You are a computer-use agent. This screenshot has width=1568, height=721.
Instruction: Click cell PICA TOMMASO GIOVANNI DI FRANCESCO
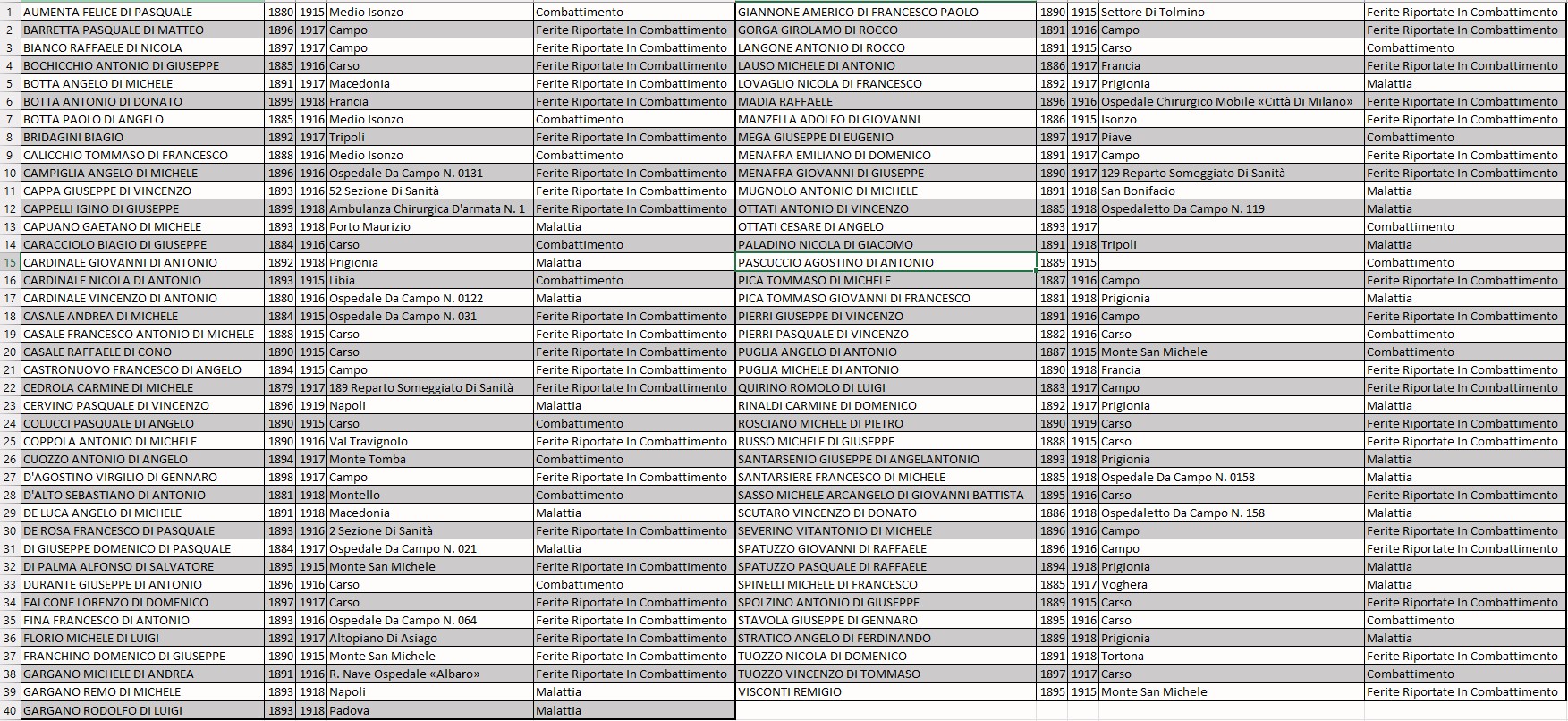point(886,298)
